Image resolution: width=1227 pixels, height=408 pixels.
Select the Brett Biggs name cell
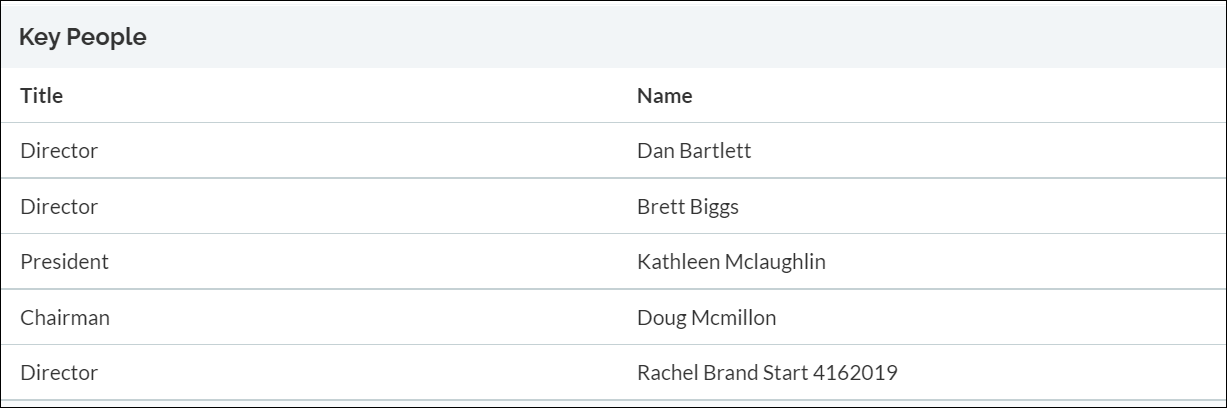(x=687, y=207)
